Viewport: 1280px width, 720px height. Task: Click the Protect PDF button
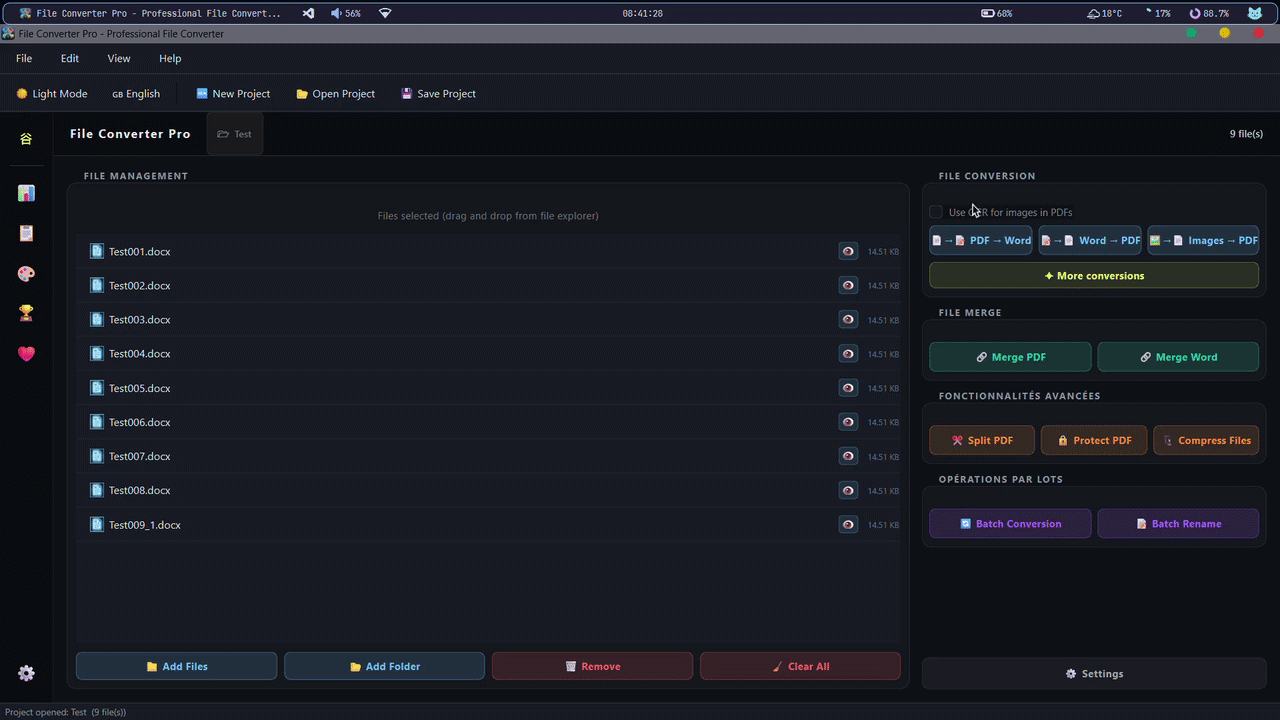click(1094, 440)
